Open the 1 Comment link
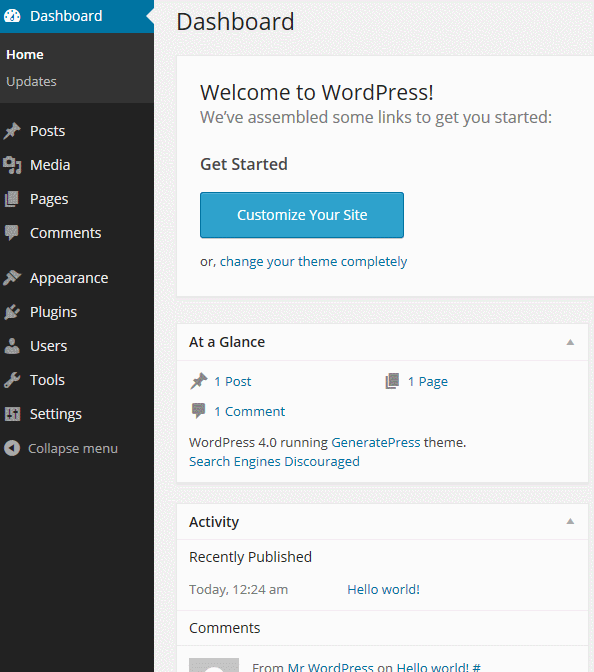 click(x=249, y=411)
